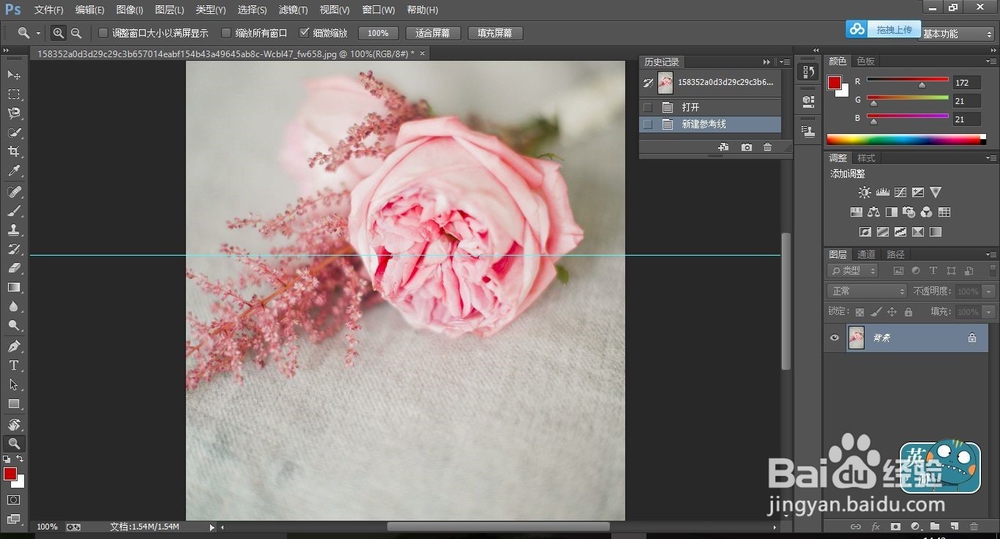Select the Rectangular Marquee tool

pyautogui.click(x=13, y=94)
